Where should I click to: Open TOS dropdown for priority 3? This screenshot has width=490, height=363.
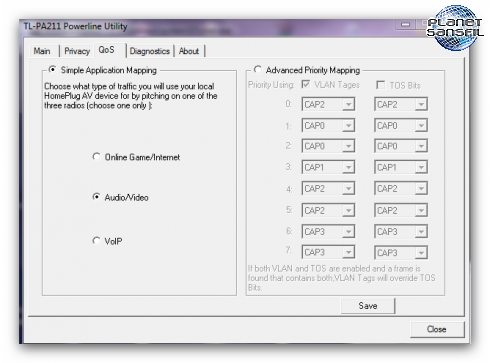[401, 167]
